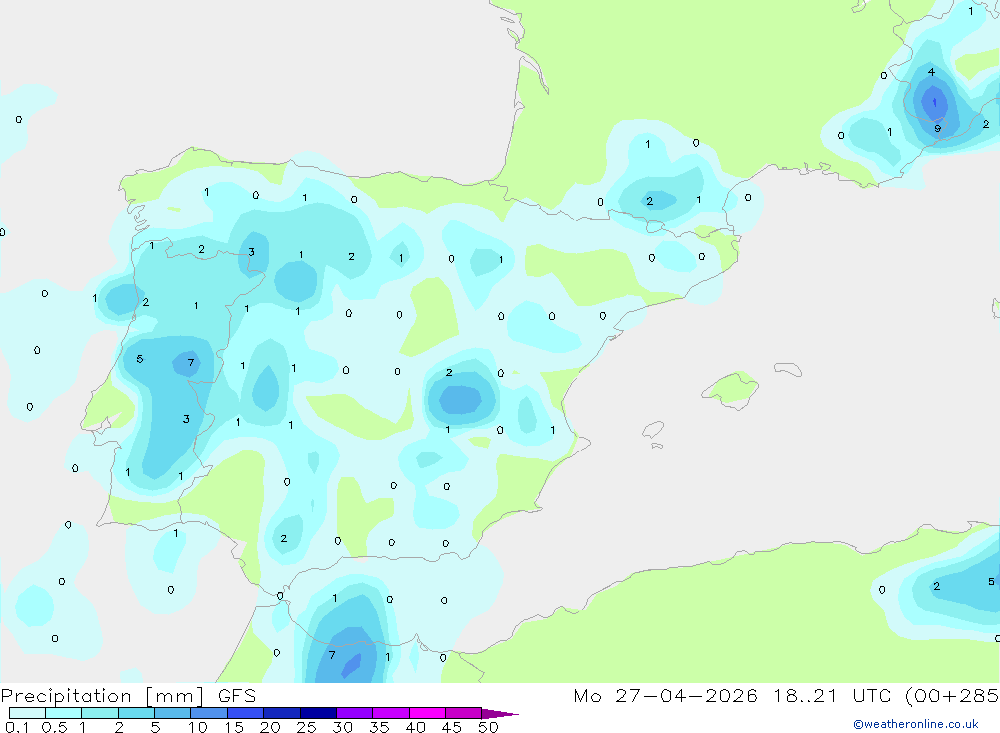Click the 'Precipitation [mm]' title text

click(102, 696)
